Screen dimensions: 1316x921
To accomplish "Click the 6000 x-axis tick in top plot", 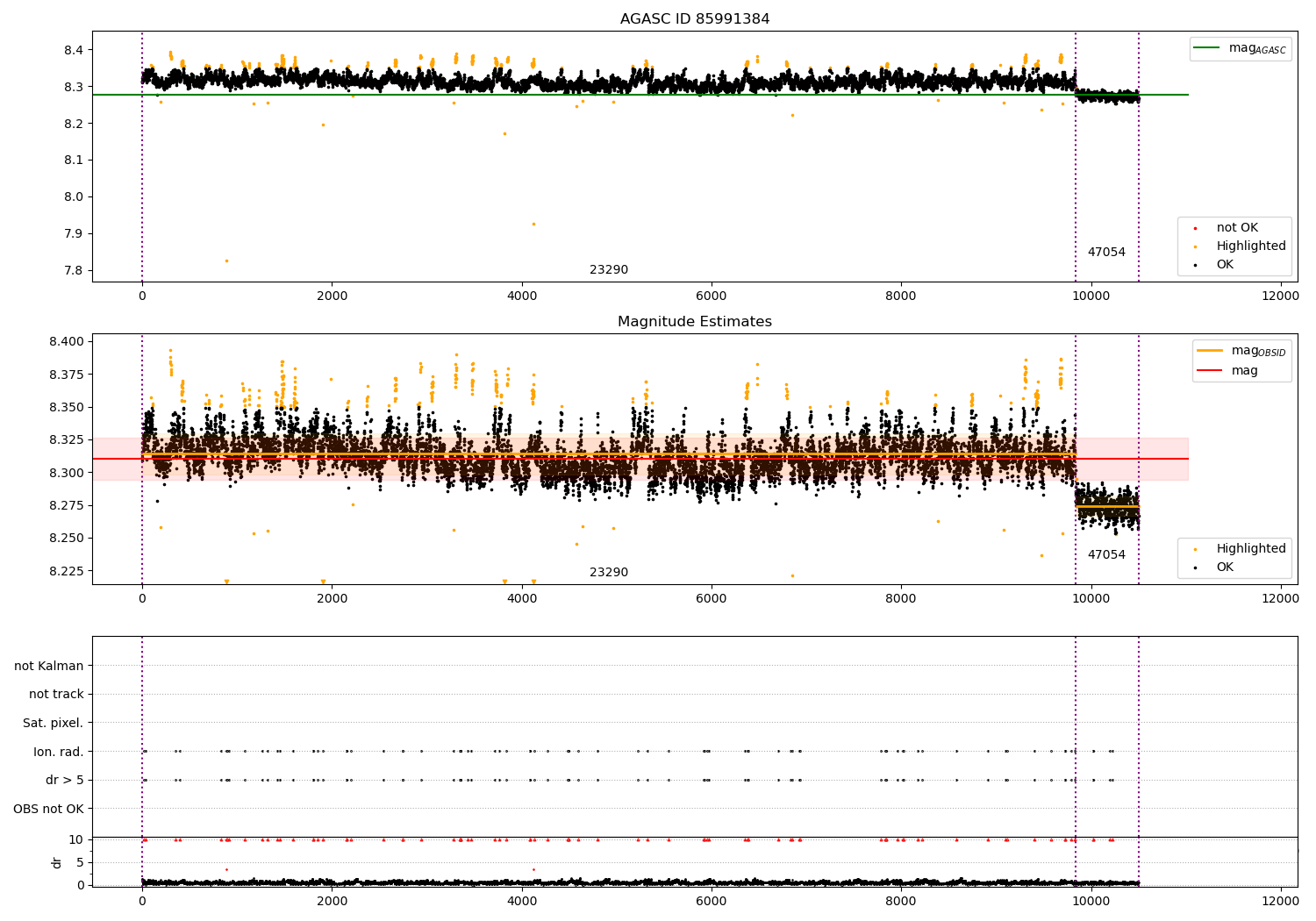I will (x=712, y=296).
